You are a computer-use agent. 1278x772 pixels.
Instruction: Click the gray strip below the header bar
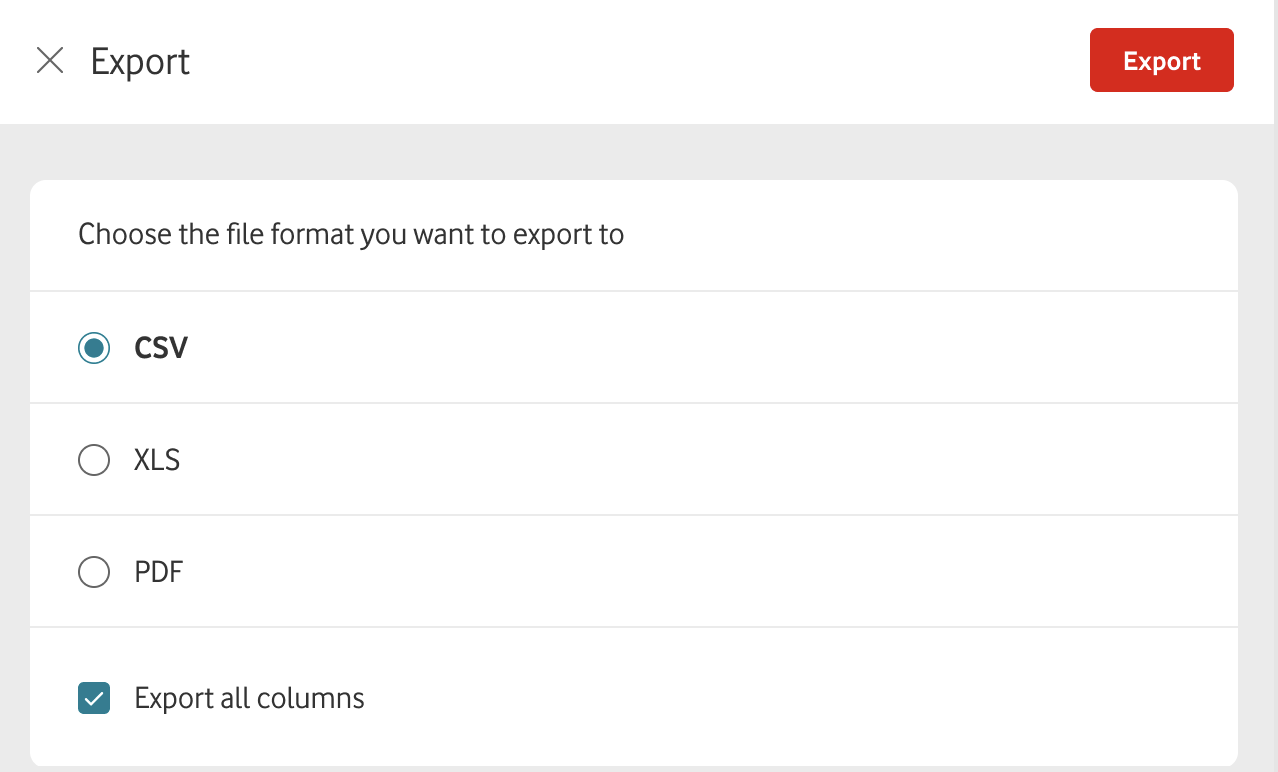coord(640,152)
